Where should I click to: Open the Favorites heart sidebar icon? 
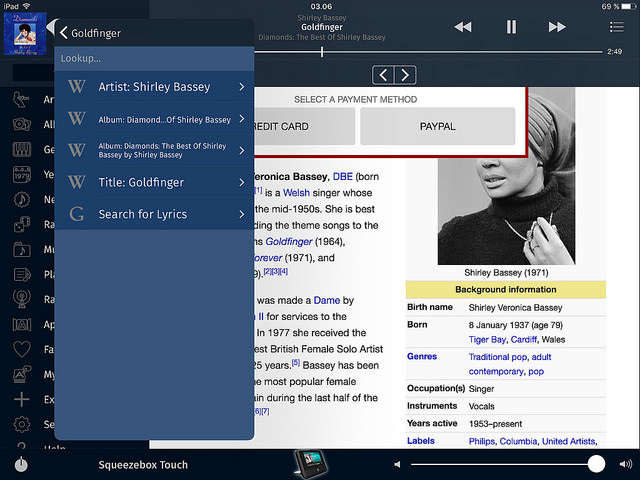21,349
